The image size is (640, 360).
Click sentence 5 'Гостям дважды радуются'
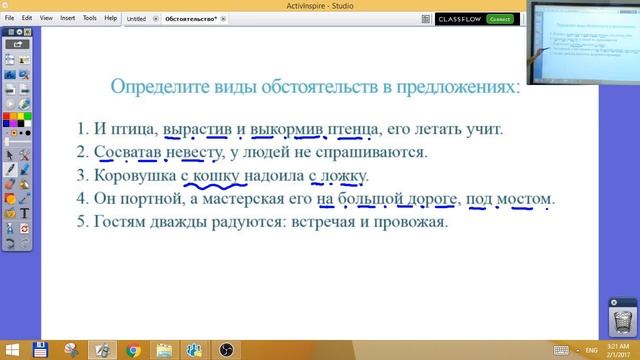[262, 222]
